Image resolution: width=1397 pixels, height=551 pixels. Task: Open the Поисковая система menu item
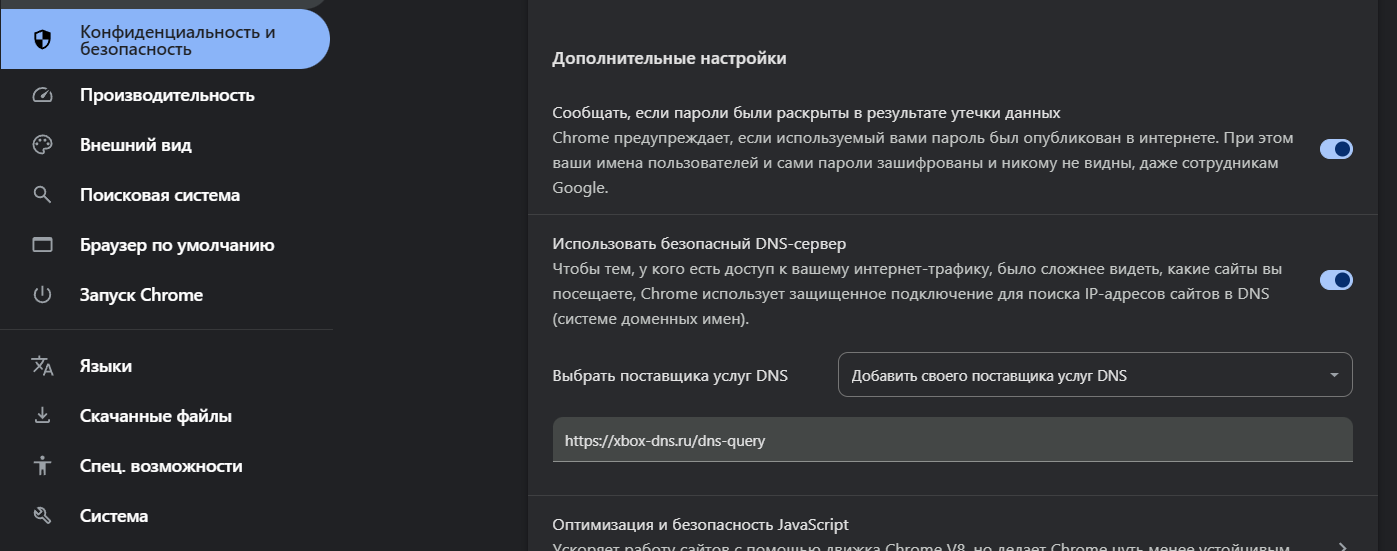160,196
